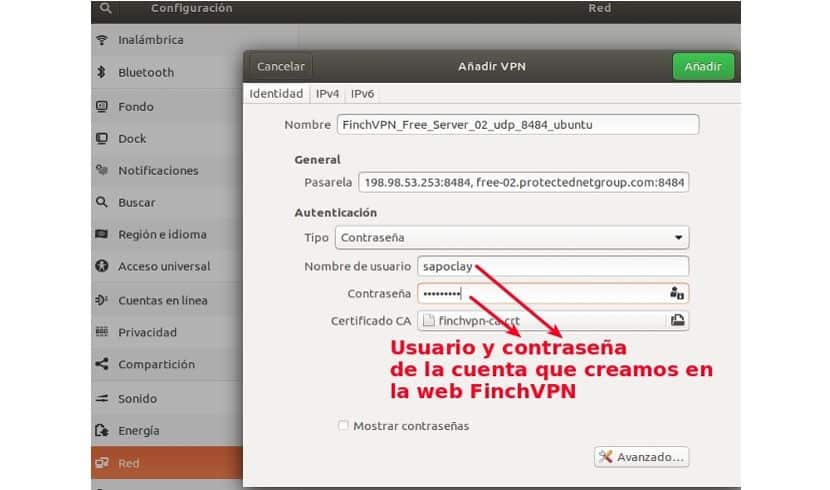Click the Red network icon
Image resolution: width=830 pixels, height=490 pixels.
tap(102, 463)
